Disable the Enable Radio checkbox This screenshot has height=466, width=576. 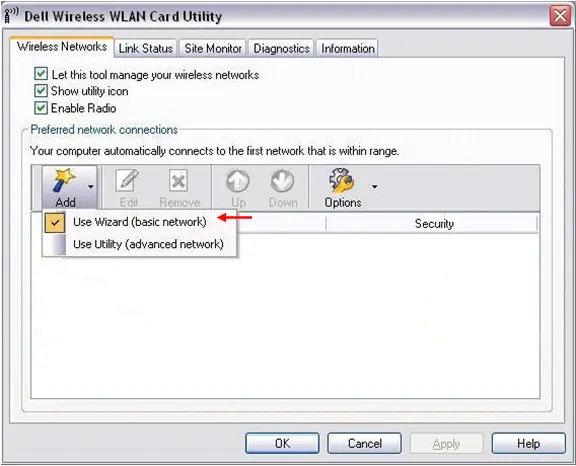click(x=41, y=108)
